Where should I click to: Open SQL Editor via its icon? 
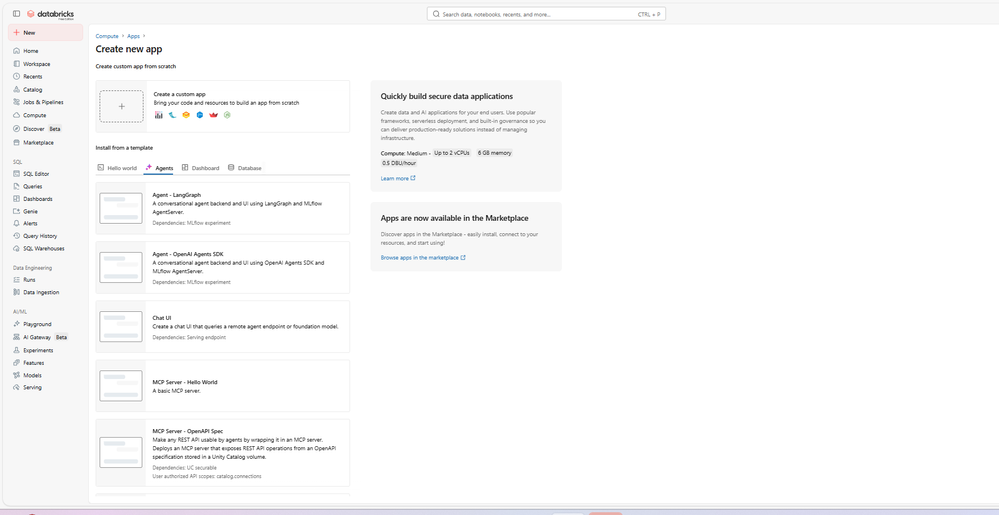point(17,173)
